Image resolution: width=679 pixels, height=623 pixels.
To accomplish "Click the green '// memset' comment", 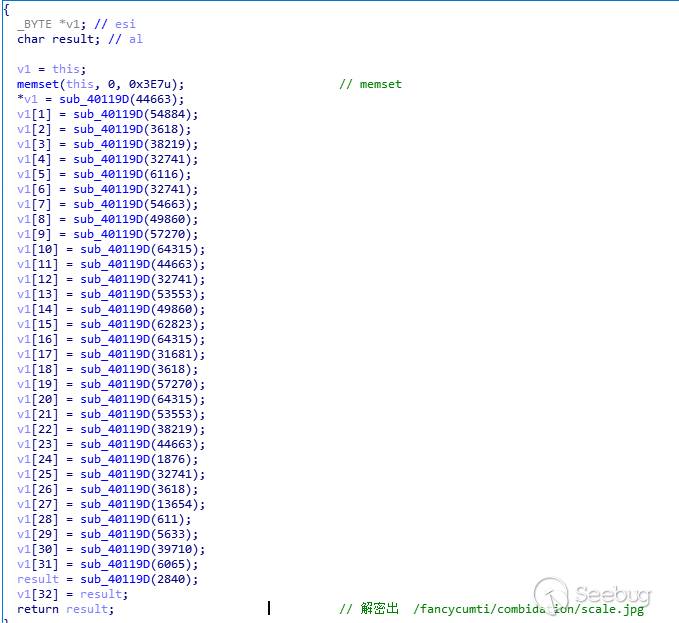I will click(x=371, y=84).
